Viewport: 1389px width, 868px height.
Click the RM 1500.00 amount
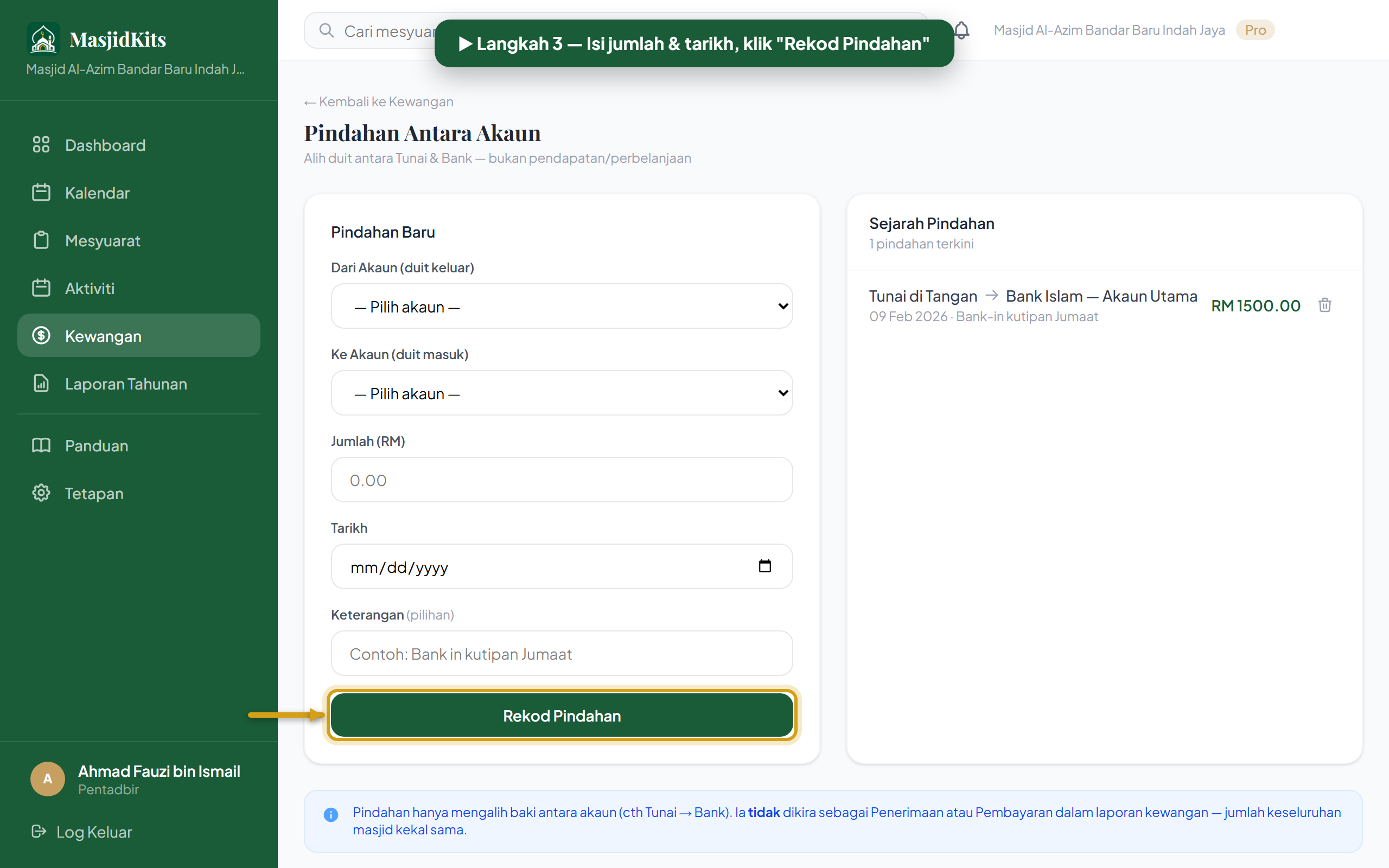coord(1256,305)
